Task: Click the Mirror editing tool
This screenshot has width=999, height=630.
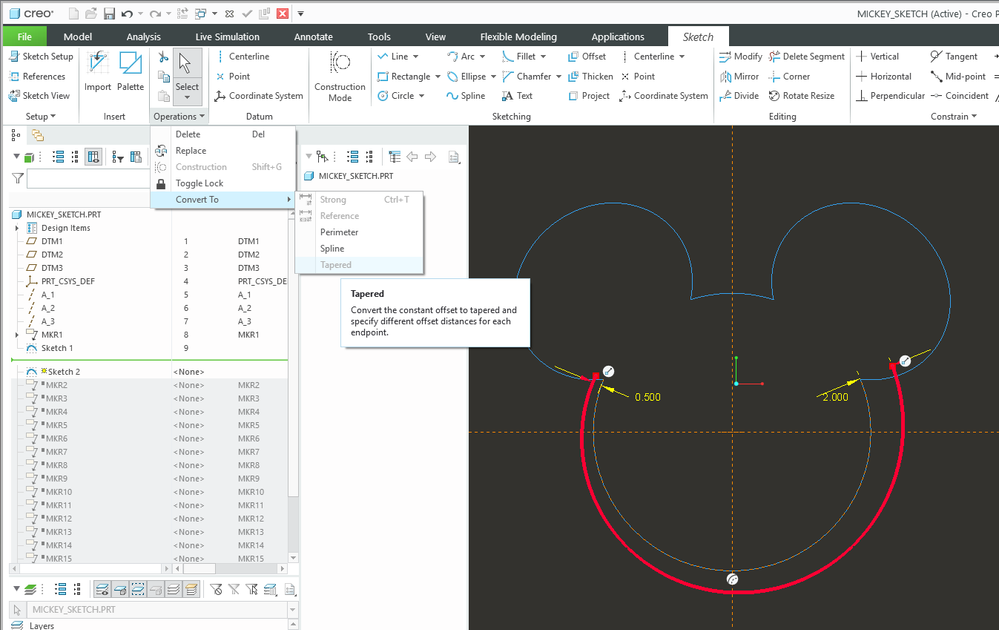Action: pyautogui.click(x=739, y=76)
